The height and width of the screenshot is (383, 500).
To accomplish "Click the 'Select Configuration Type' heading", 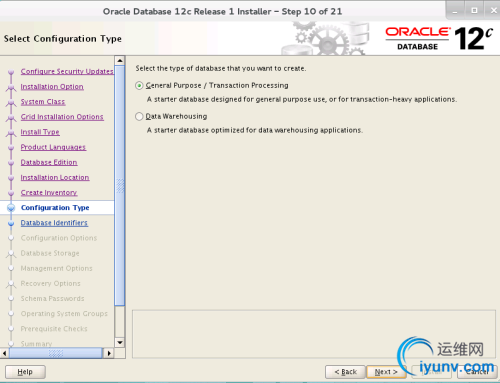I will coord(63,39).
